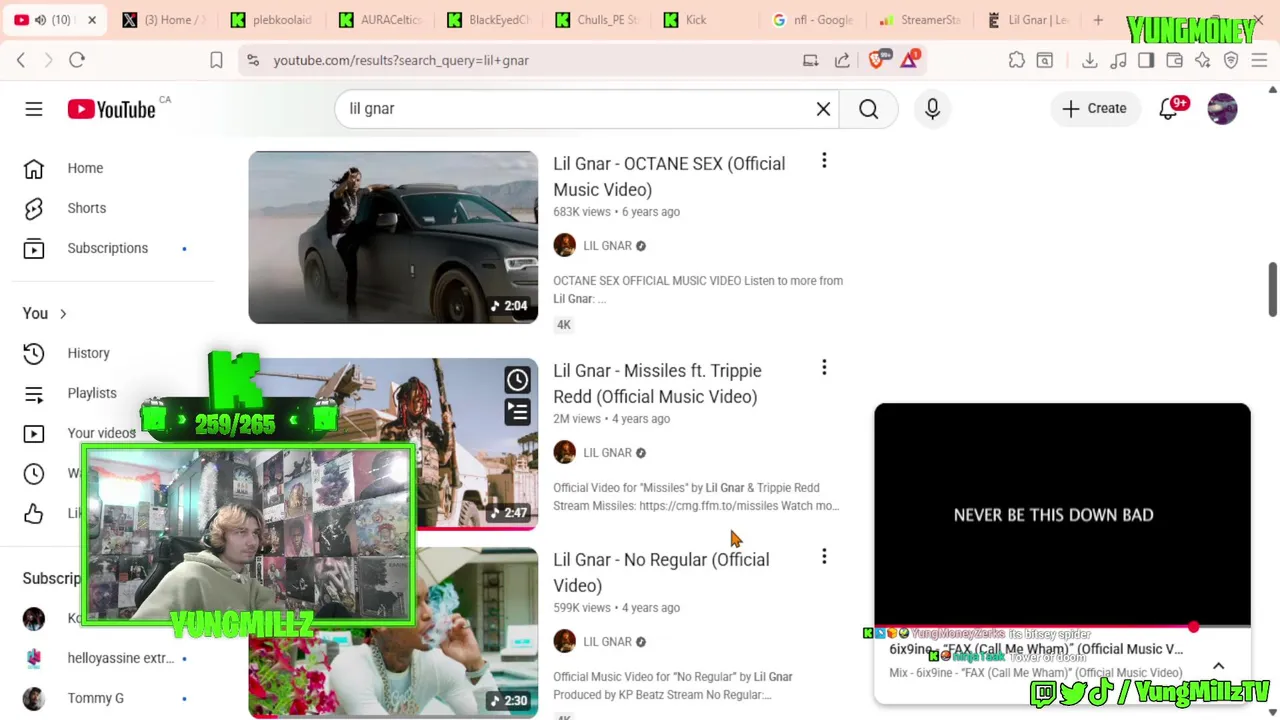Click the Create button
This screenshot has height=720, width=1280.
click(x=1095, y=108)
